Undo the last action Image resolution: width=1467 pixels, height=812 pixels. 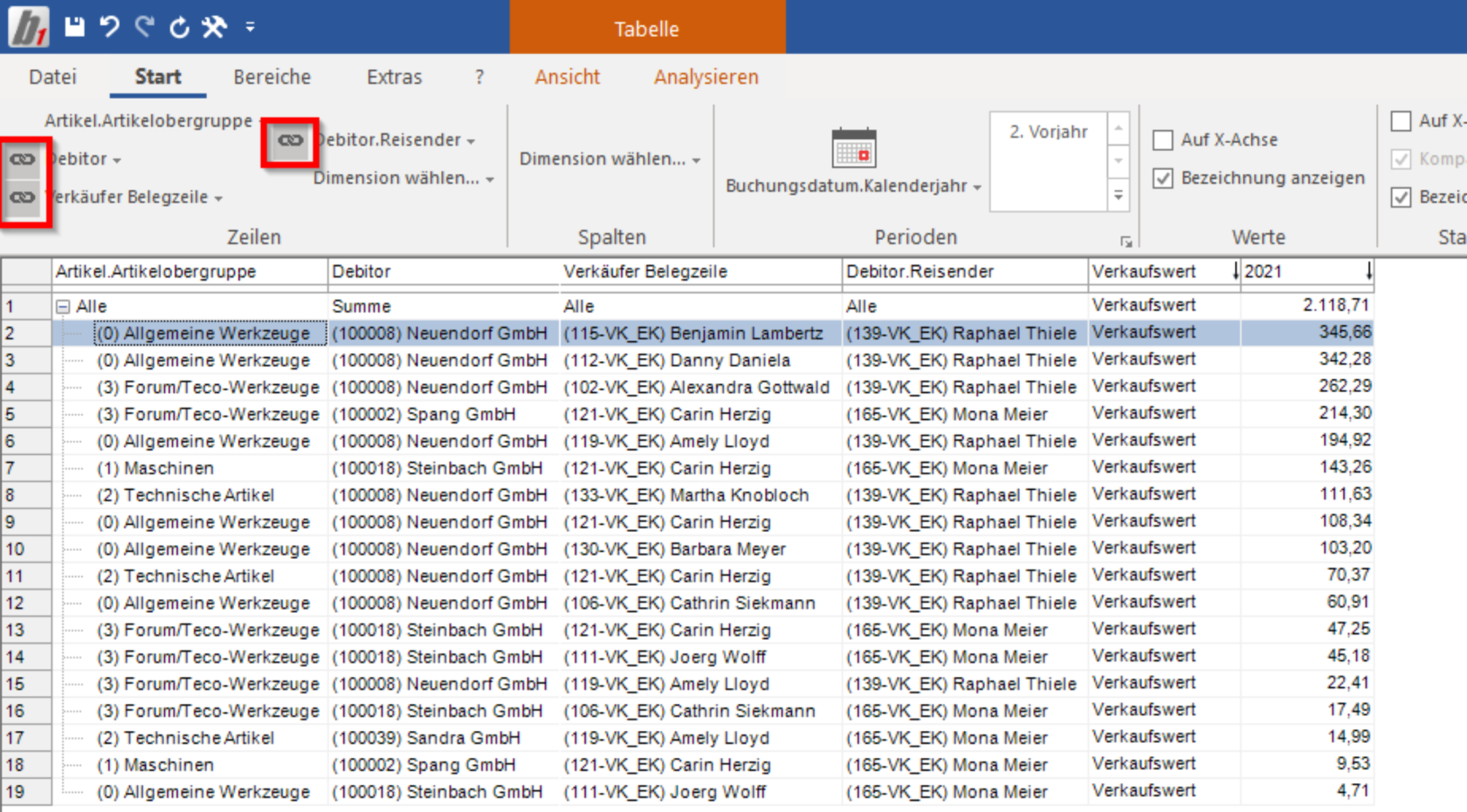click(109, 27)
